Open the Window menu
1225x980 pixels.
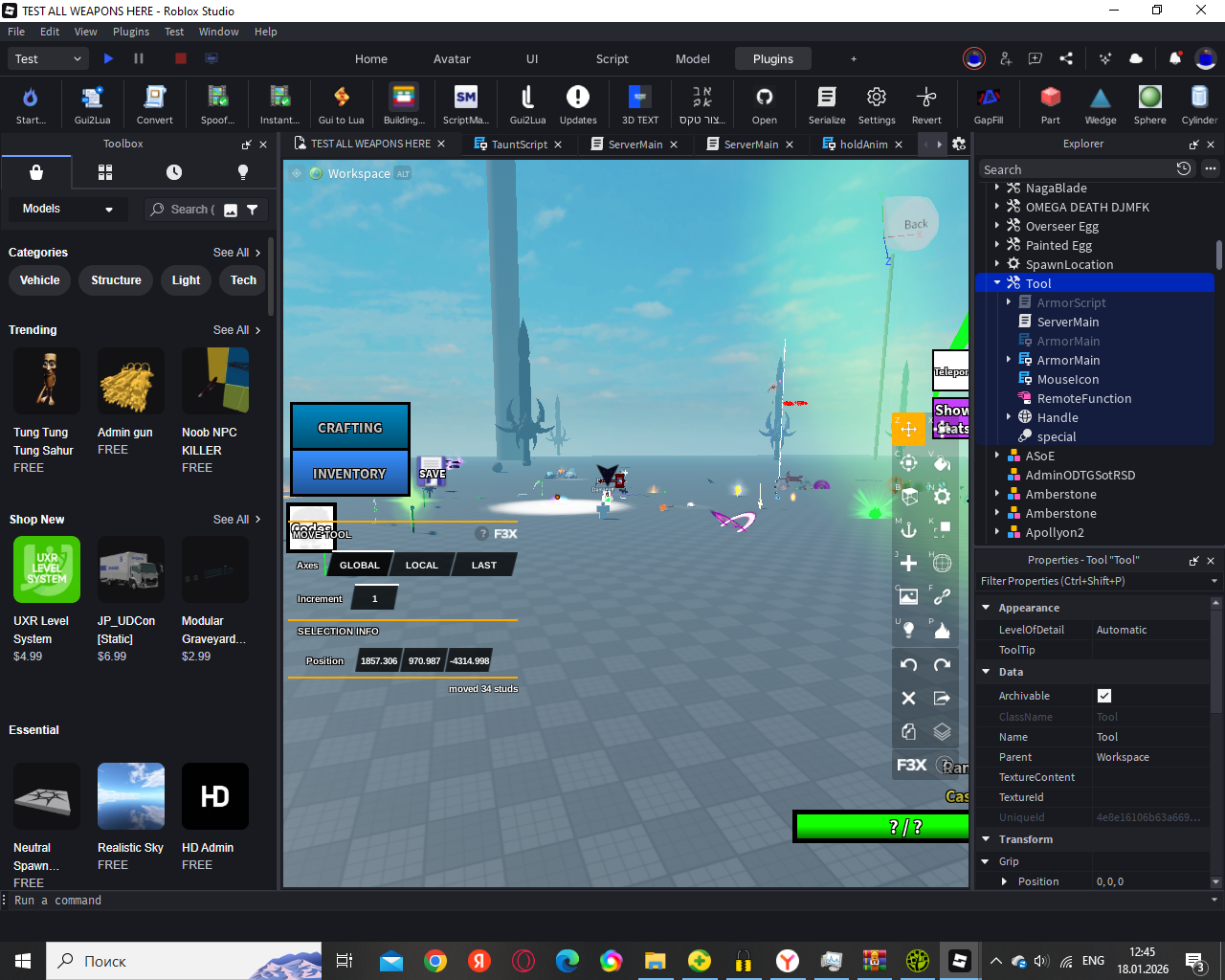219,32
